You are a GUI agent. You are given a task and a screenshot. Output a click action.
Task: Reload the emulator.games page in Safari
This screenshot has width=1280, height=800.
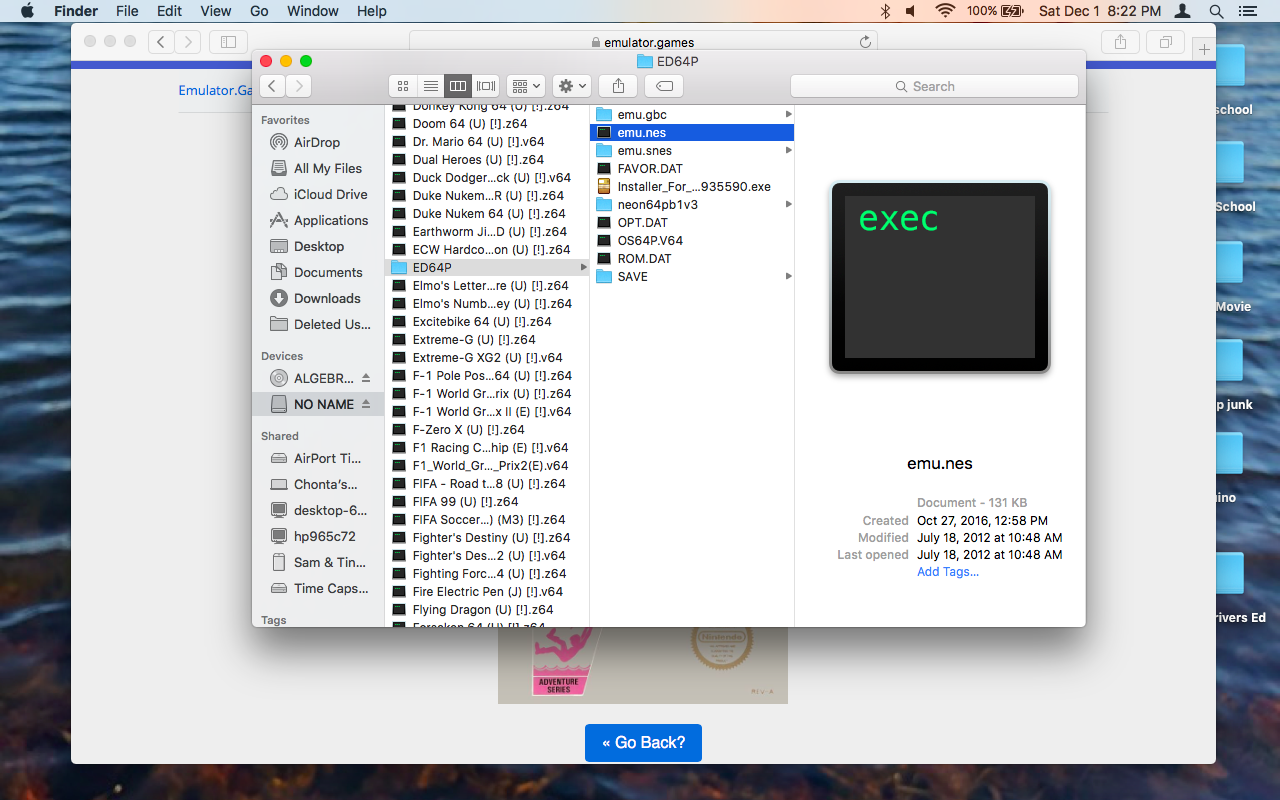pos(865,42)
